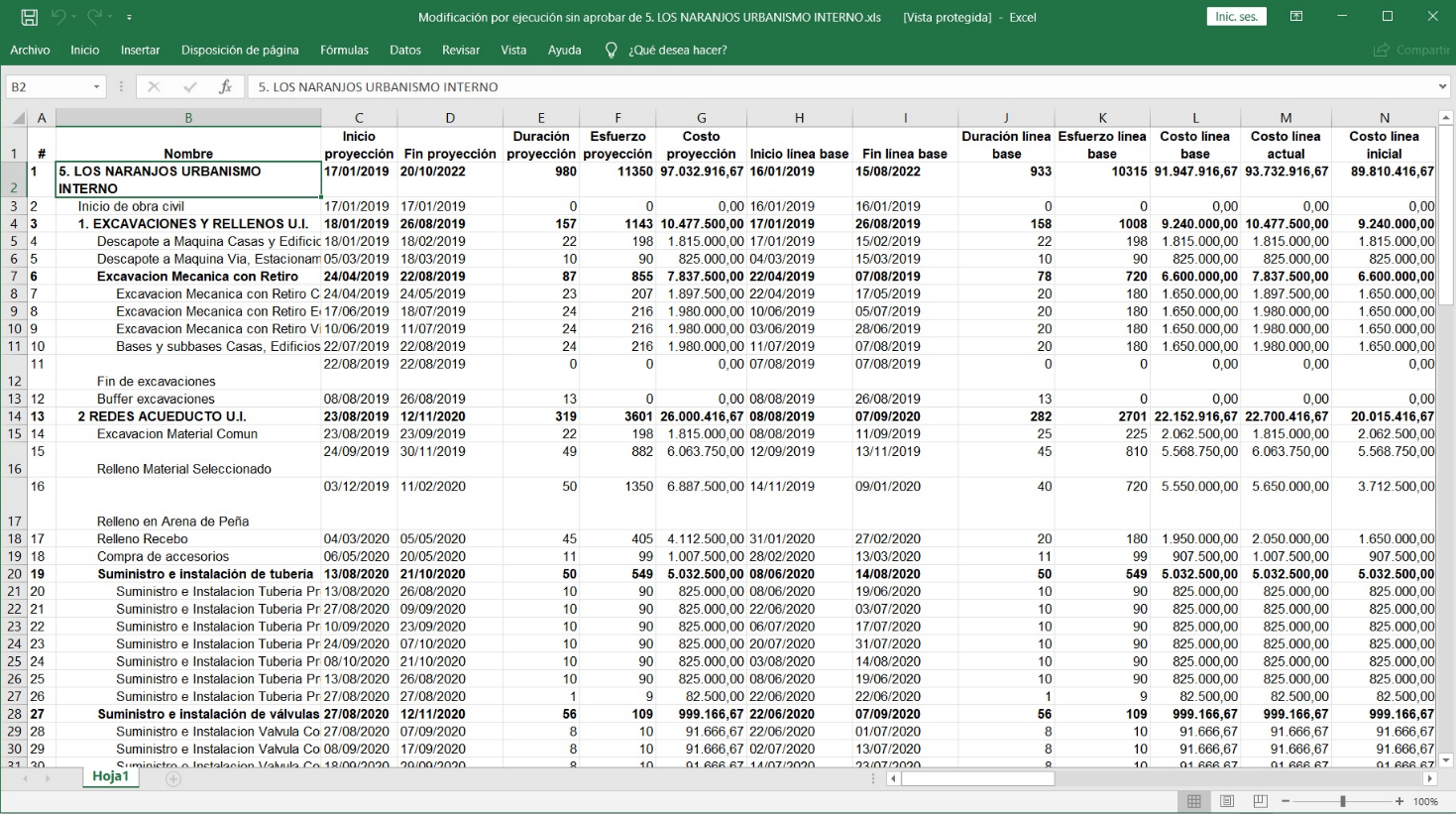Click the Select All corner triangle

click(18, 118)
